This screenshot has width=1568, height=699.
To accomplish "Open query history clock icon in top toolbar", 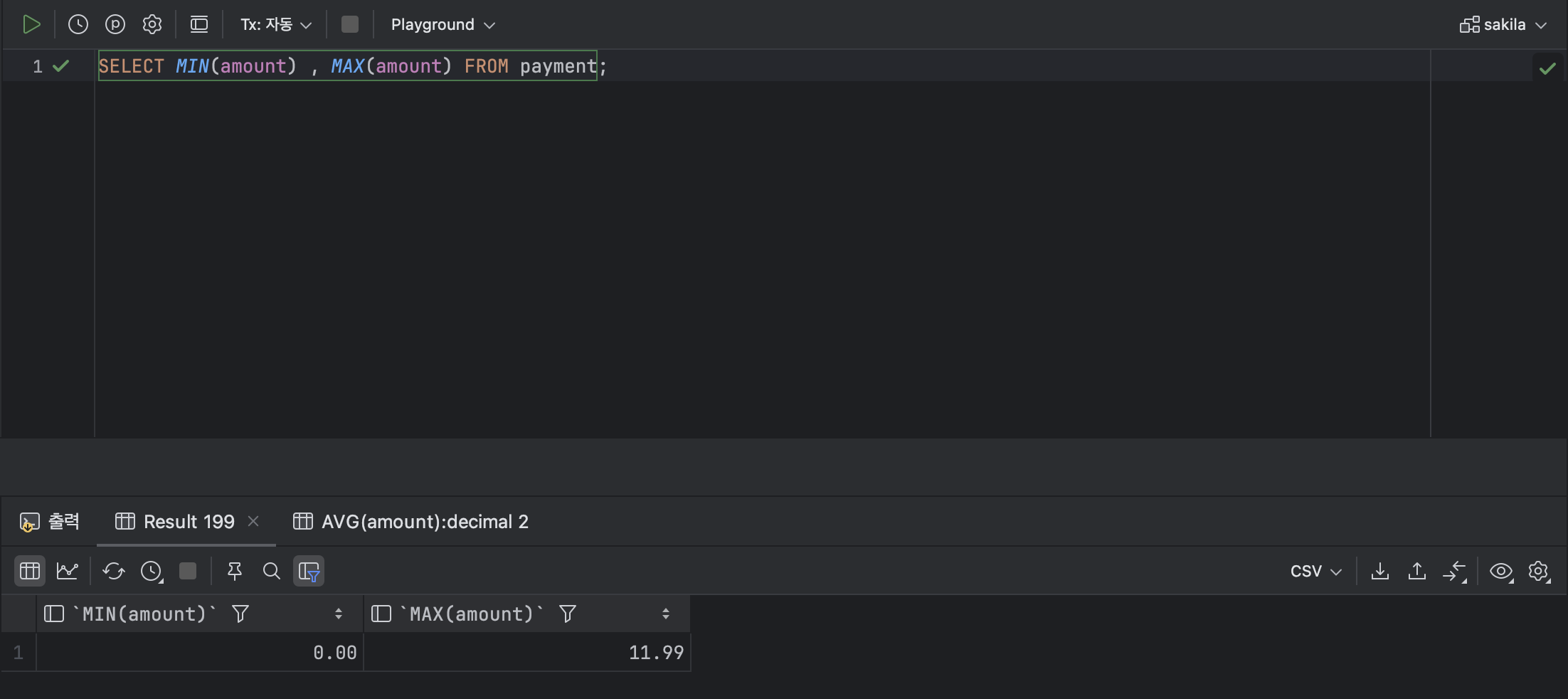I will (78, 25).
